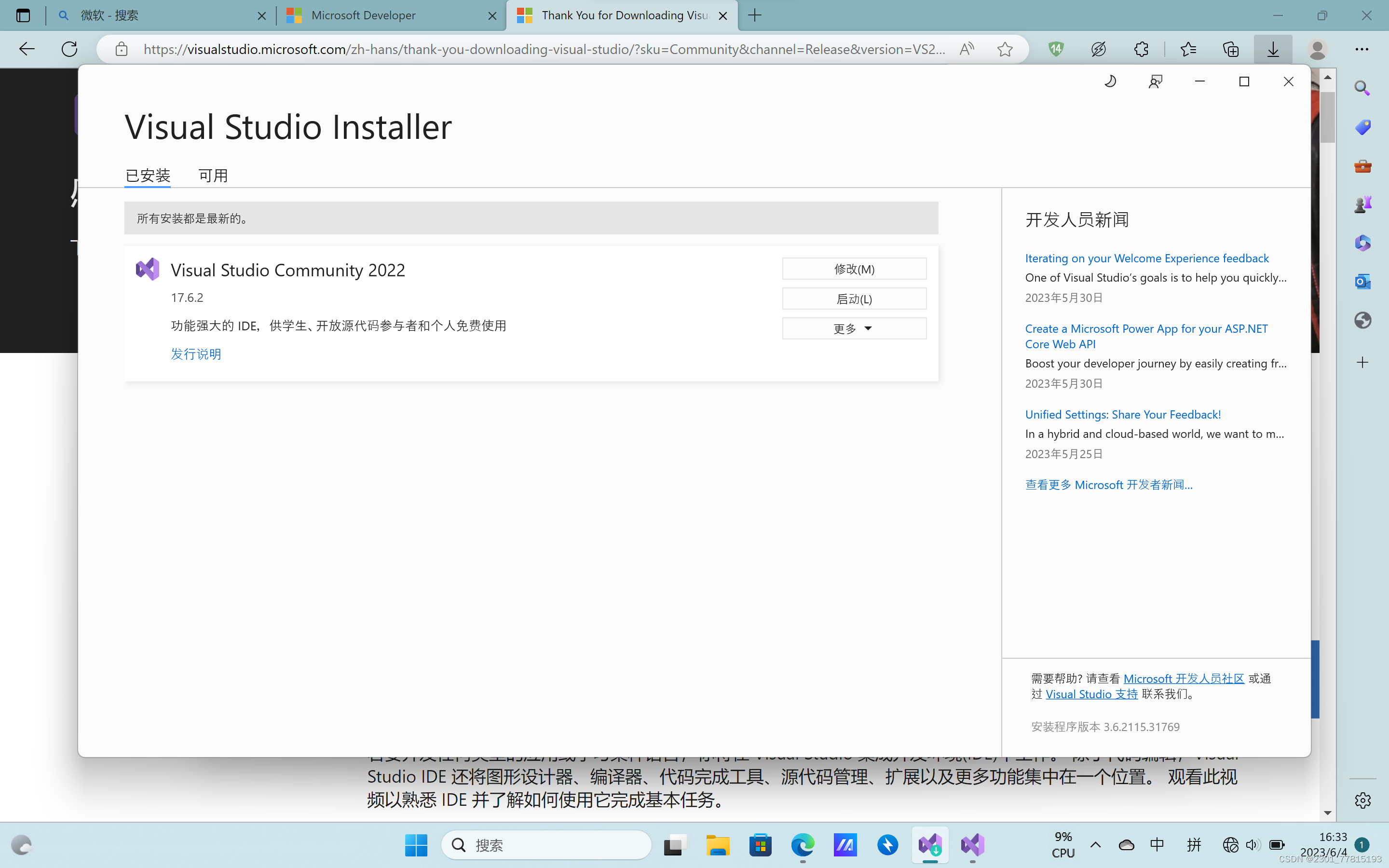Expand the 更多 dropdown button

(x=854, y=328)
